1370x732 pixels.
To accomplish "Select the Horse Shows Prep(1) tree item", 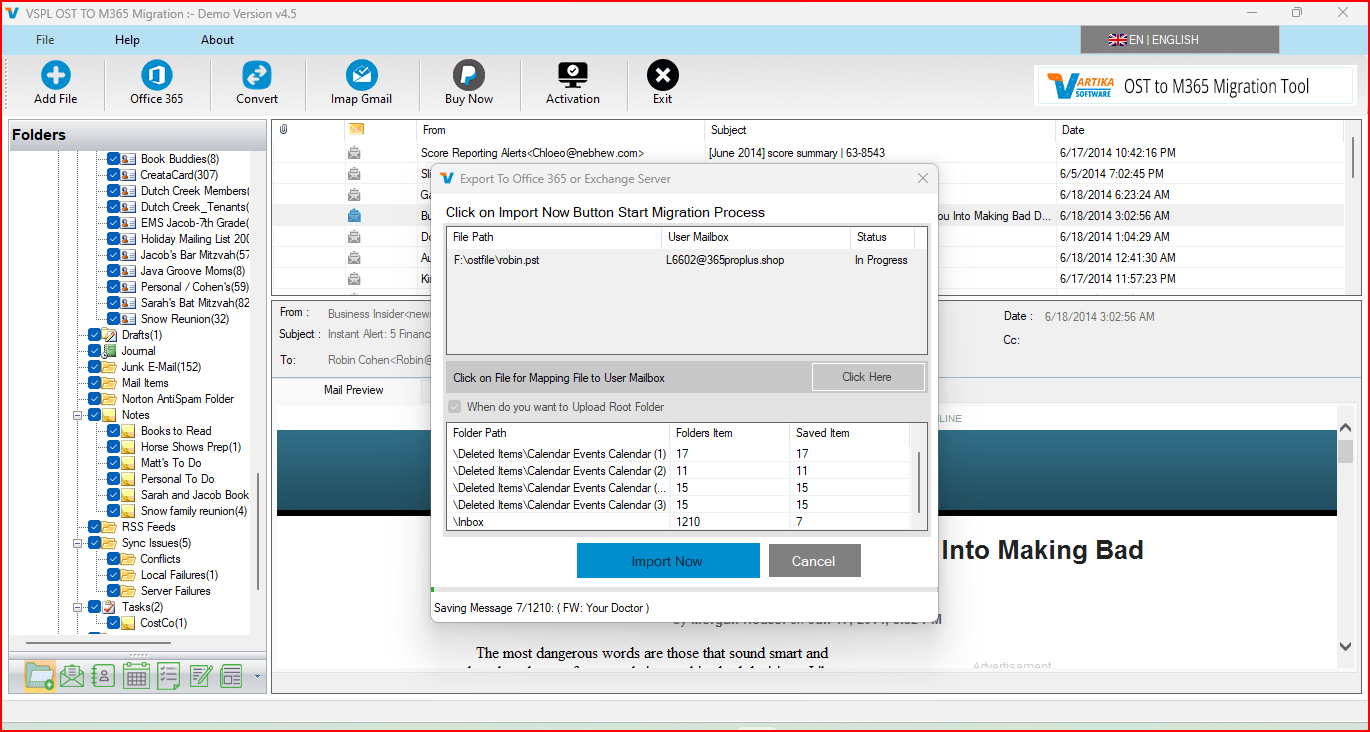I will [191, 447].
